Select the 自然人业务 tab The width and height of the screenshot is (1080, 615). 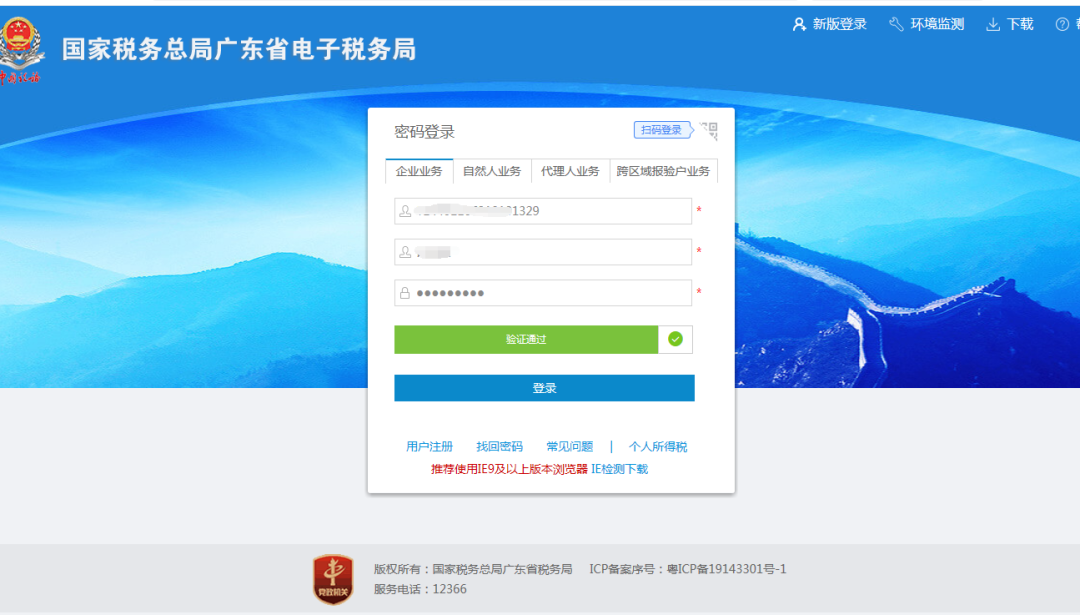tap(492, 171)
